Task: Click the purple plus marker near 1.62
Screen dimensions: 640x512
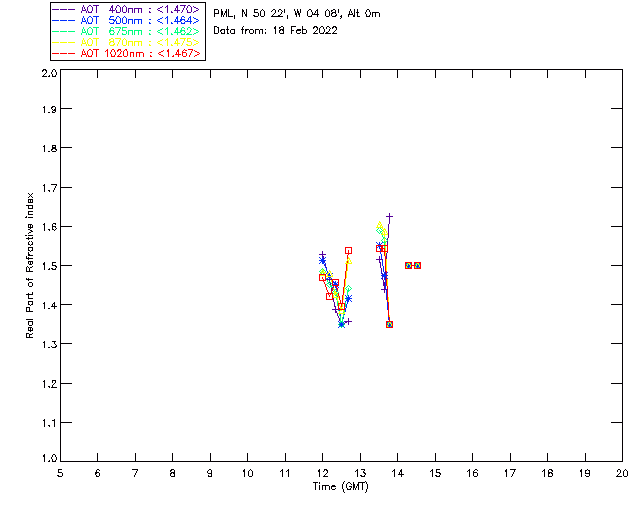Action: point(389,216)
